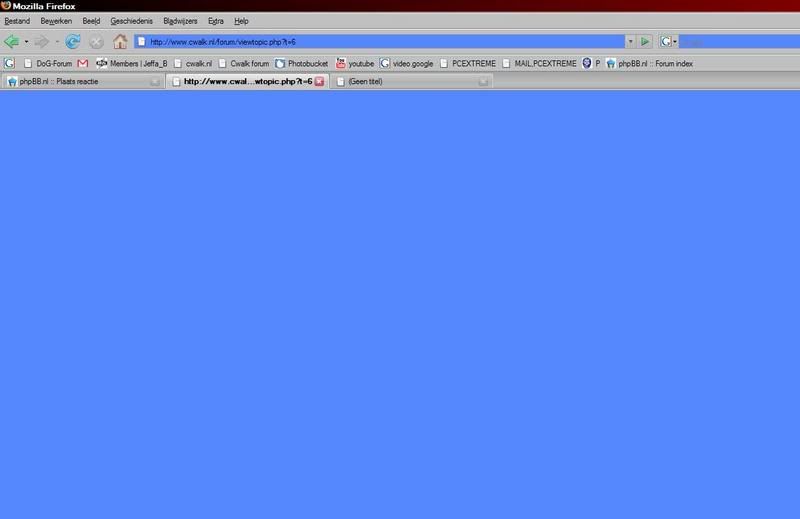Click the Stop loading icon
Viewport: 800px width, 519px height.
[x=96, y=42]
